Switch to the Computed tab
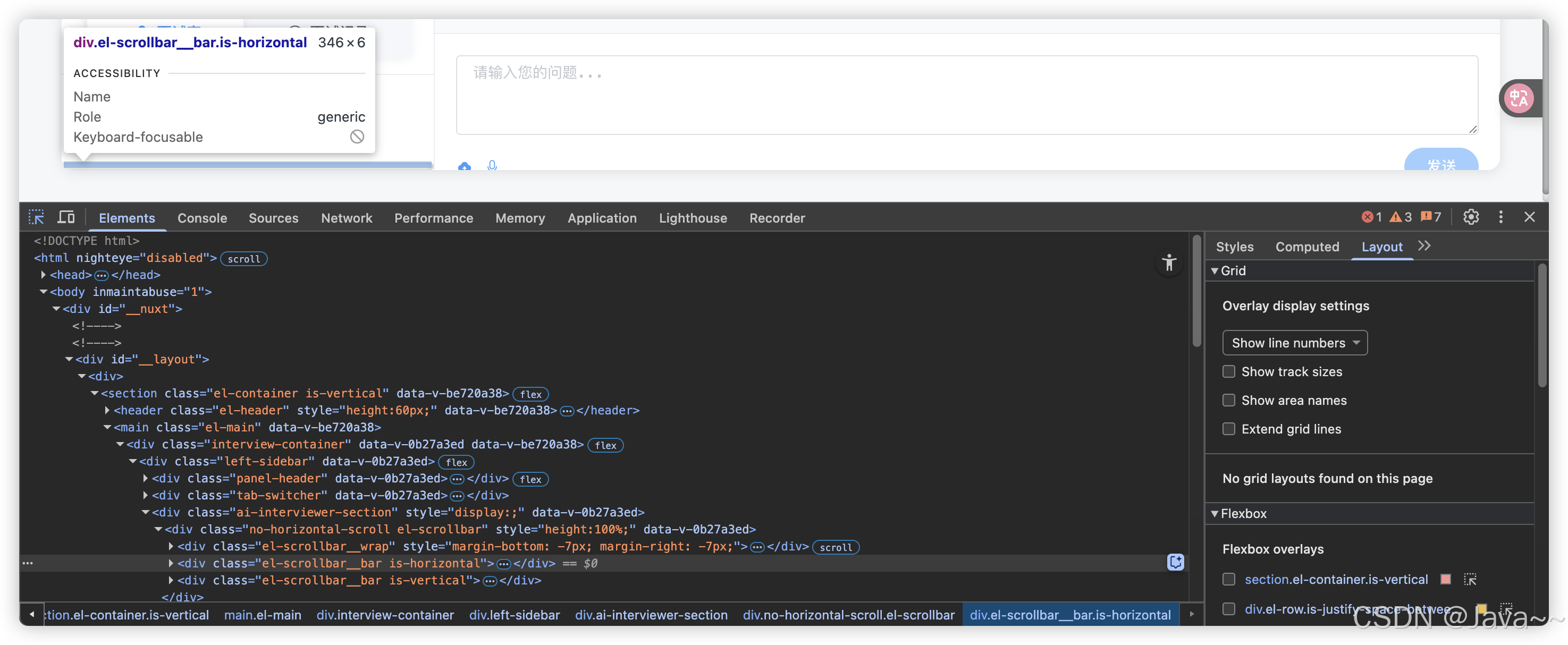This screenshot has width=1568, height=645. [1307, 247]
